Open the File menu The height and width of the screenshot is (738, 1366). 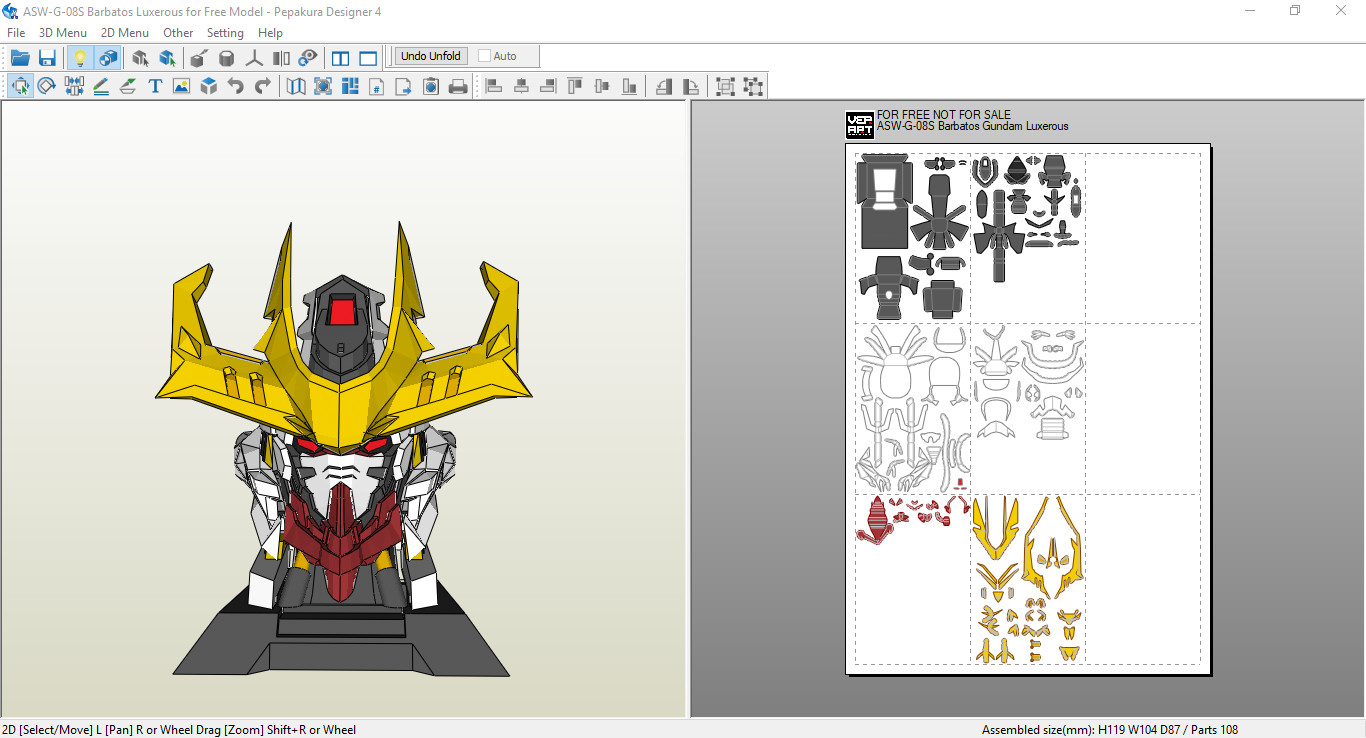[x=16, y=33]
